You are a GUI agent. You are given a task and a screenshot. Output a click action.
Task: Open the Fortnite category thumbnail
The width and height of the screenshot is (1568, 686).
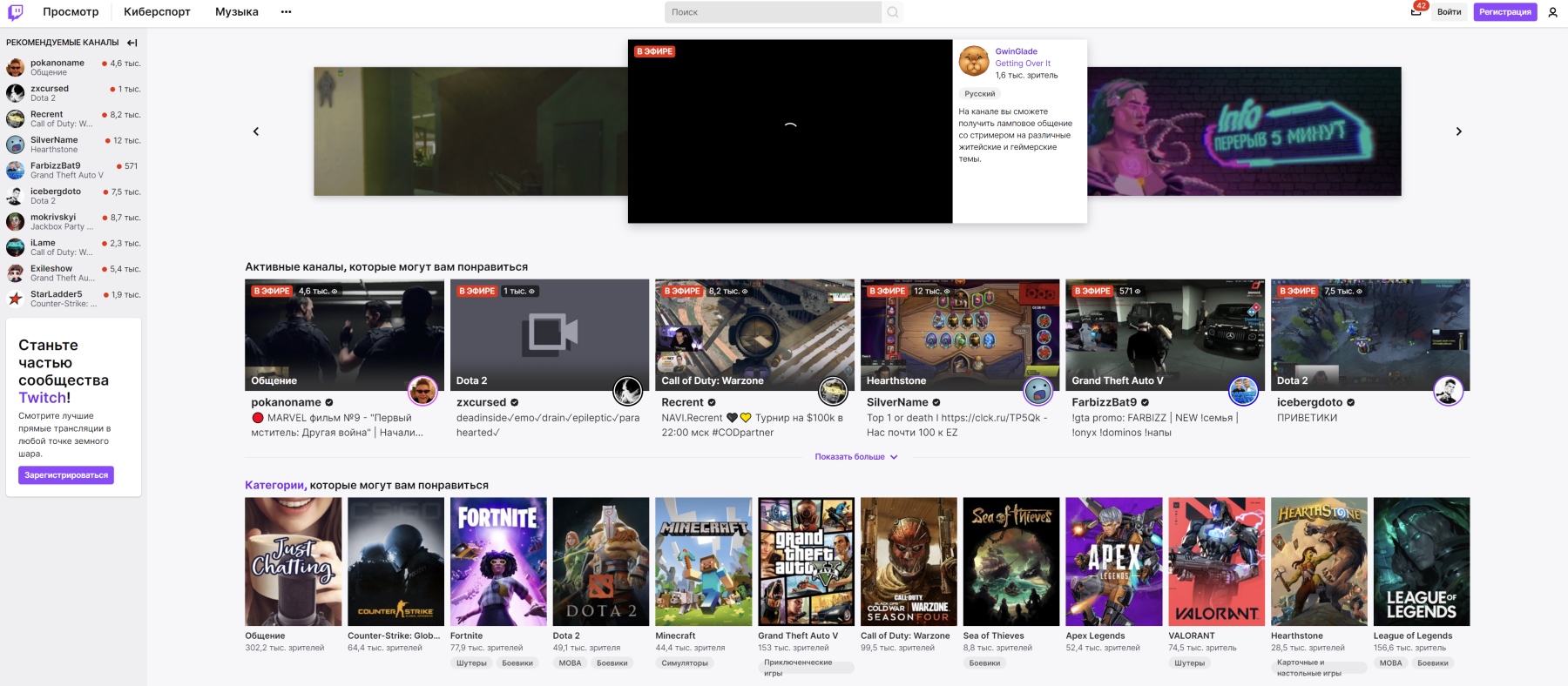point(498,562)
